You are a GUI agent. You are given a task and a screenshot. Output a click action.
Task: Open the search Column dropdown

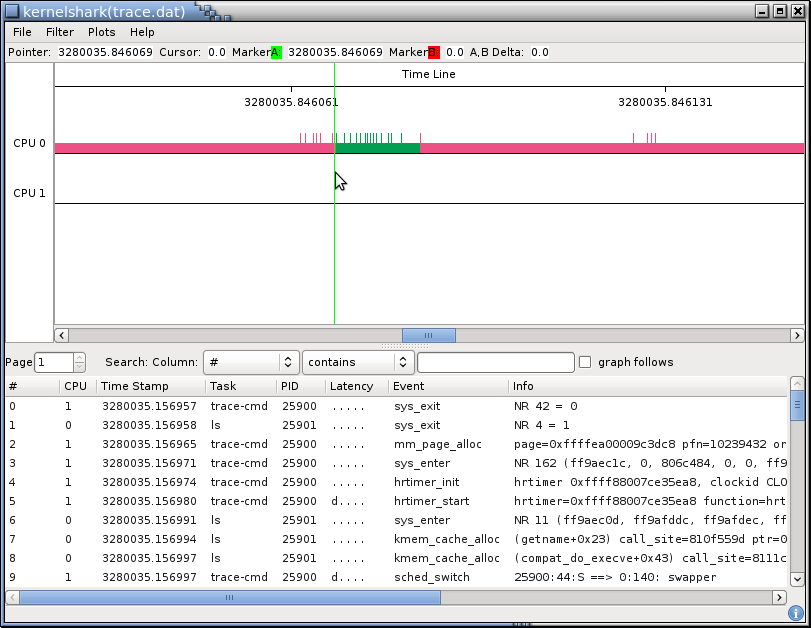click(251, 362)
